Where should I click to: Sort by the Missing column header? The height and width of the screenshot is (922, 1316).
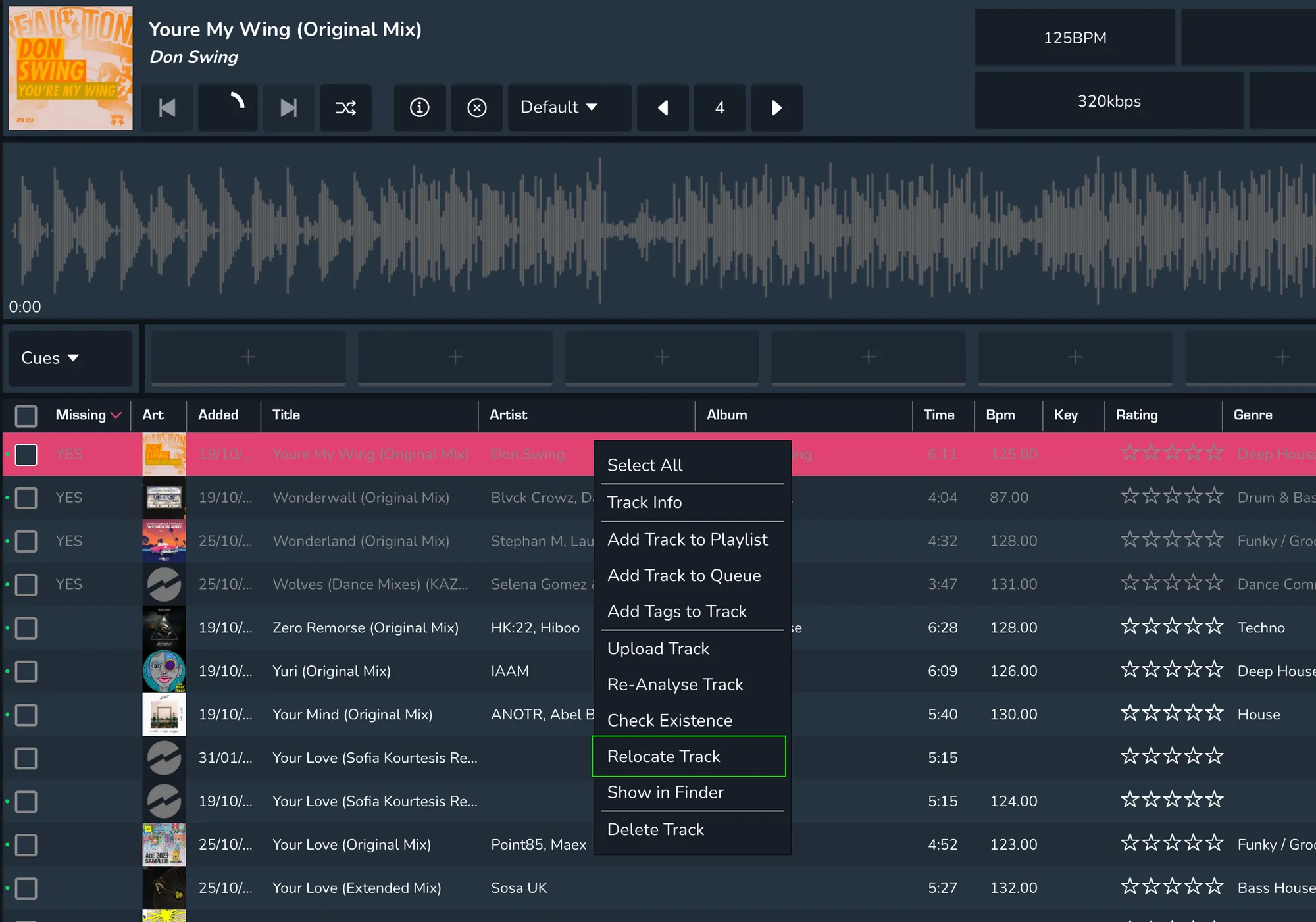tap(81, 415)
